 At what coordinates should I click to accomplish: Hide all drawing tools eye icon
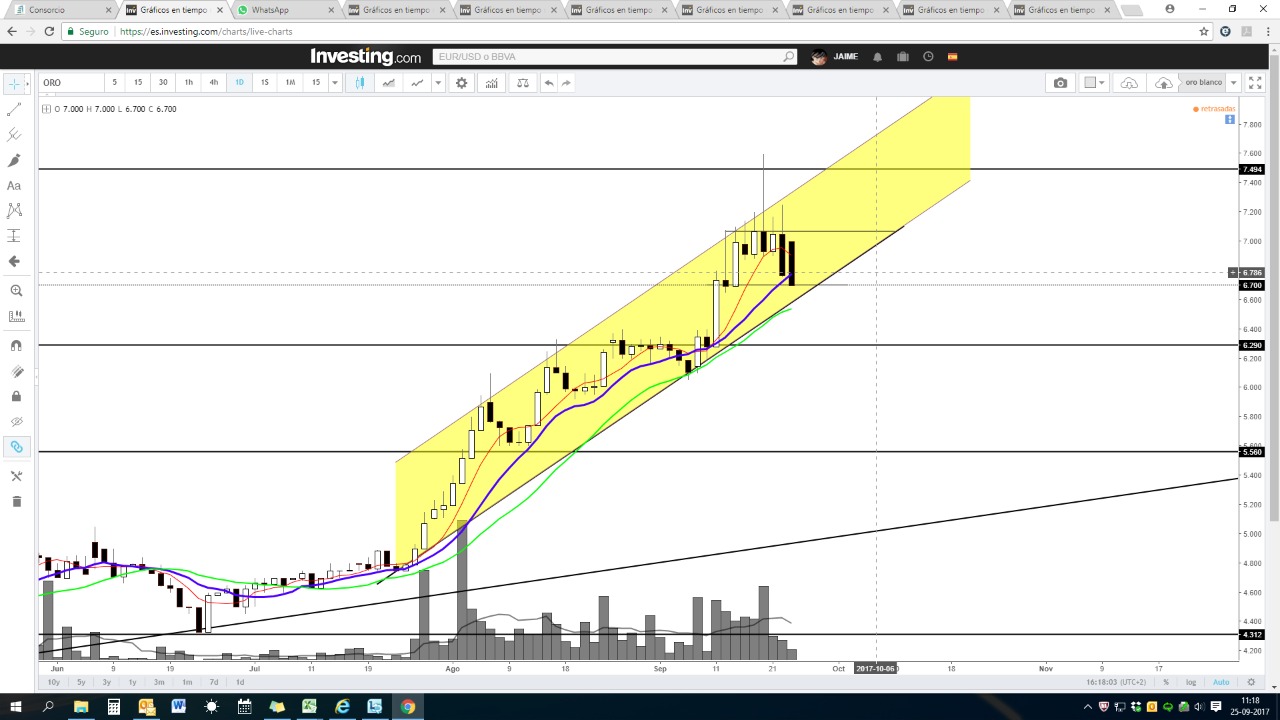click(x=15, y=421)
